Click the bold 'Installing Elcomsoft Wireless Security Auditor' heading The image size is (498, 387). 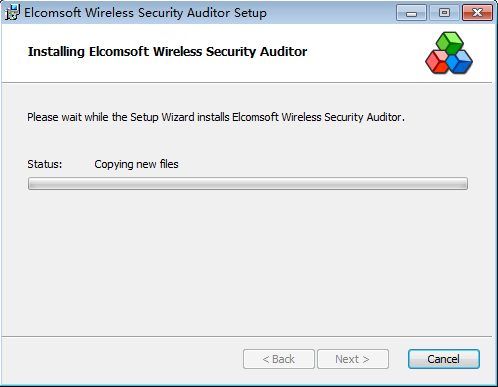pyautogui.click(x=167, y=52)
